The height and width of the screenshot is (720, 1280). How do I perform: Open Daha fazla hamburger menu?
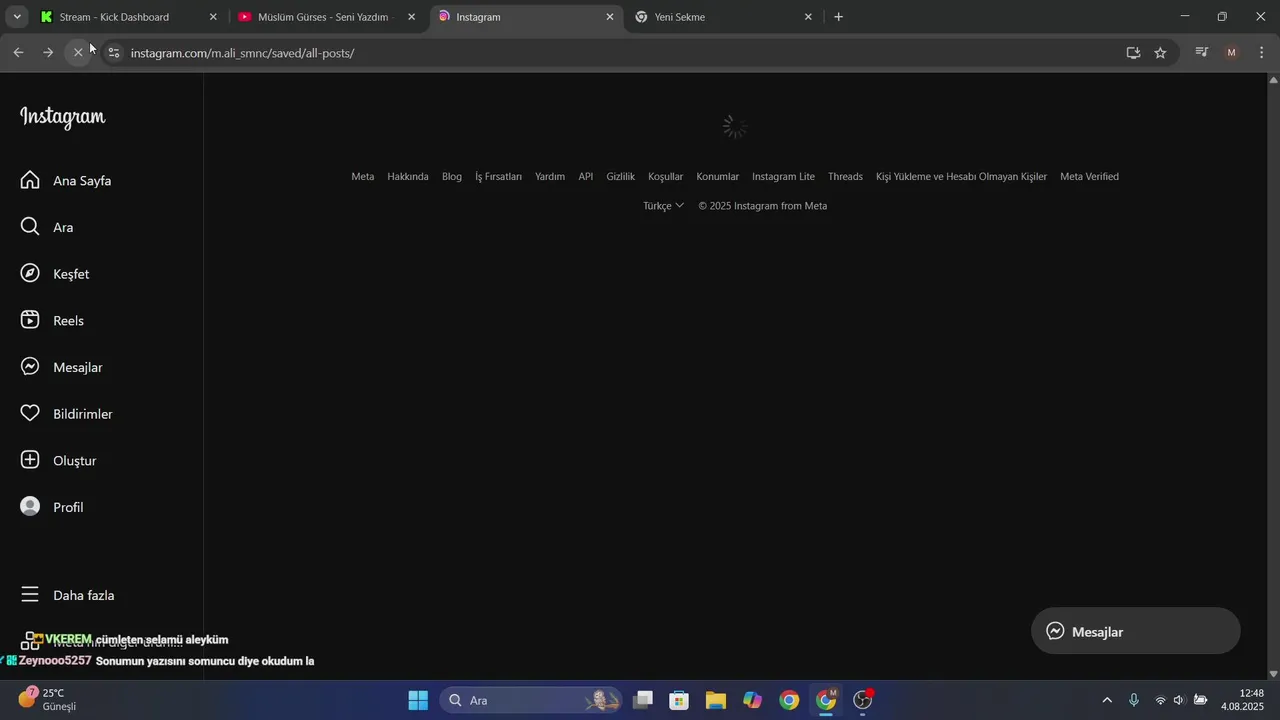click(30, 595)
